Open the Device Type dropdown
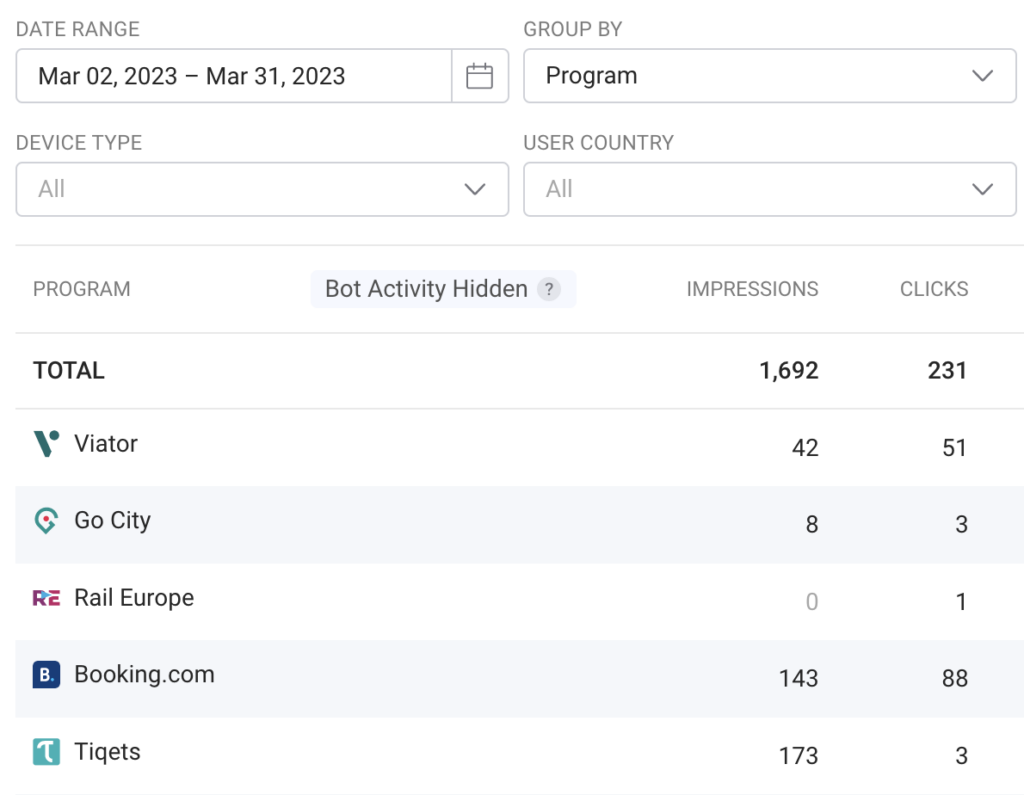This screenshot has width=1024, height=795. [262, 189]
